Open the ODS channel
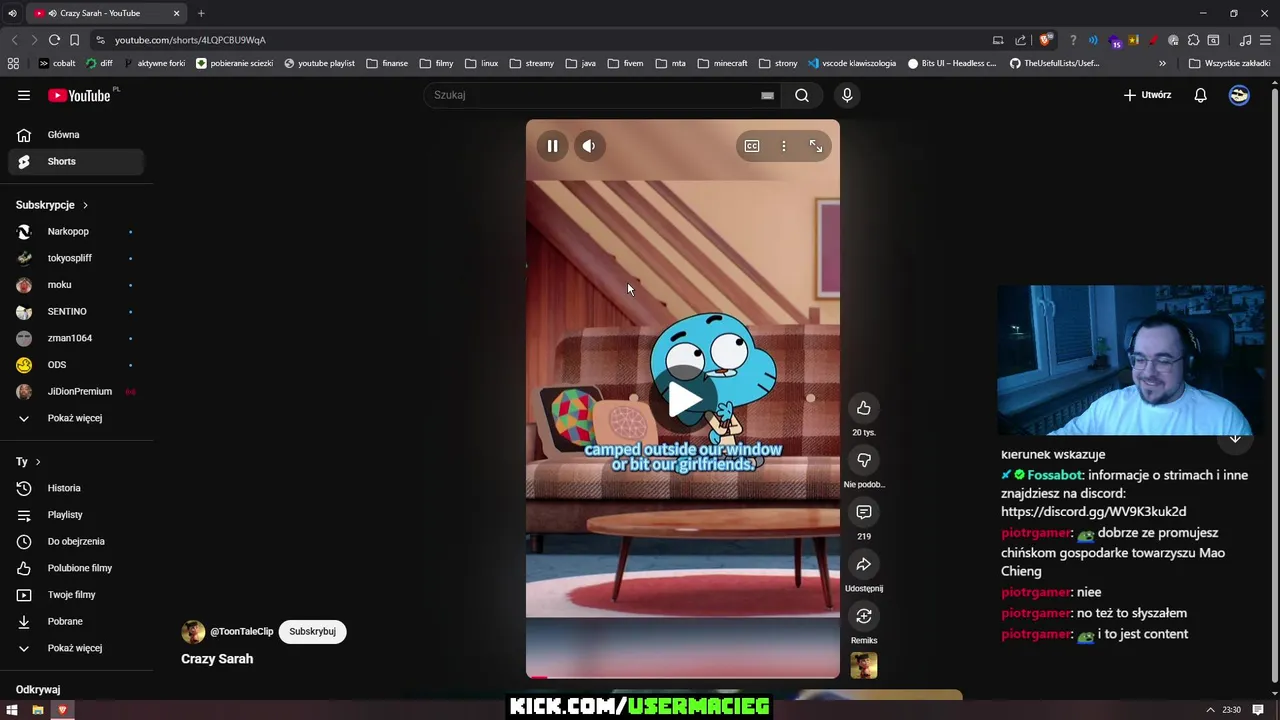 (76, 365)
